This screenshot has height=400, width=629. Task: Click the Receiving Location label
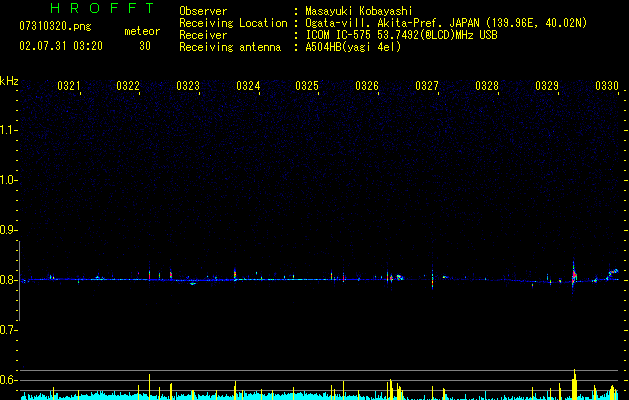coord(233,23)
